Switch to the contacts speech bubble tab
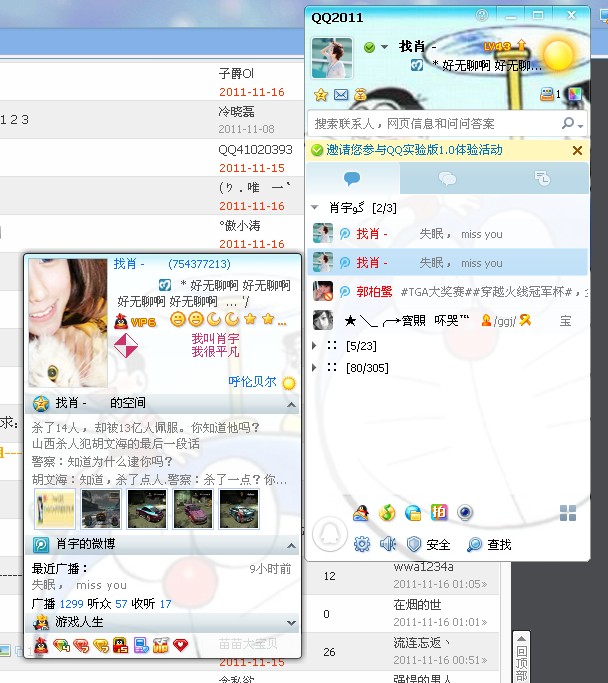This screenshot has width=608, height=683. [352, 178]
